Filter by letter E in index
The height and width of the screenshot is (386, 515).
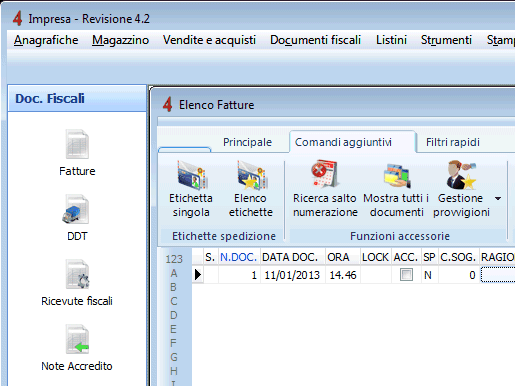[173, 329]
